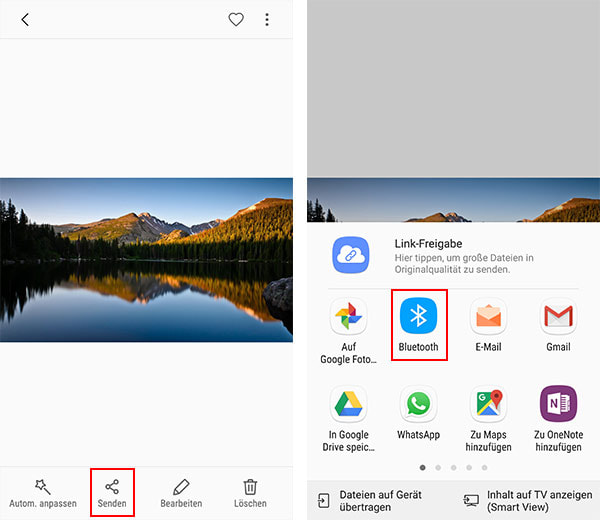The width and height of the screenshot is (600, 520).
Task: Choose Bluetooth in share sheet
Action: (418, 325)
